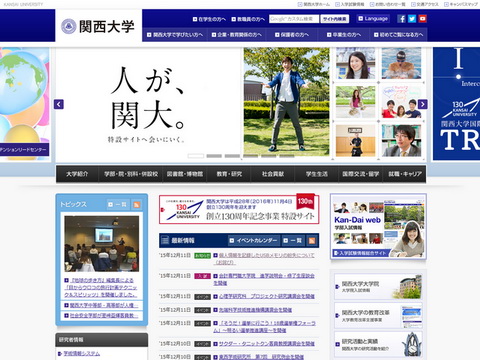Click the 一覧 button in トピックス panel
The height and width of the screenshot is (360, 480).
[x=117, y=204]
